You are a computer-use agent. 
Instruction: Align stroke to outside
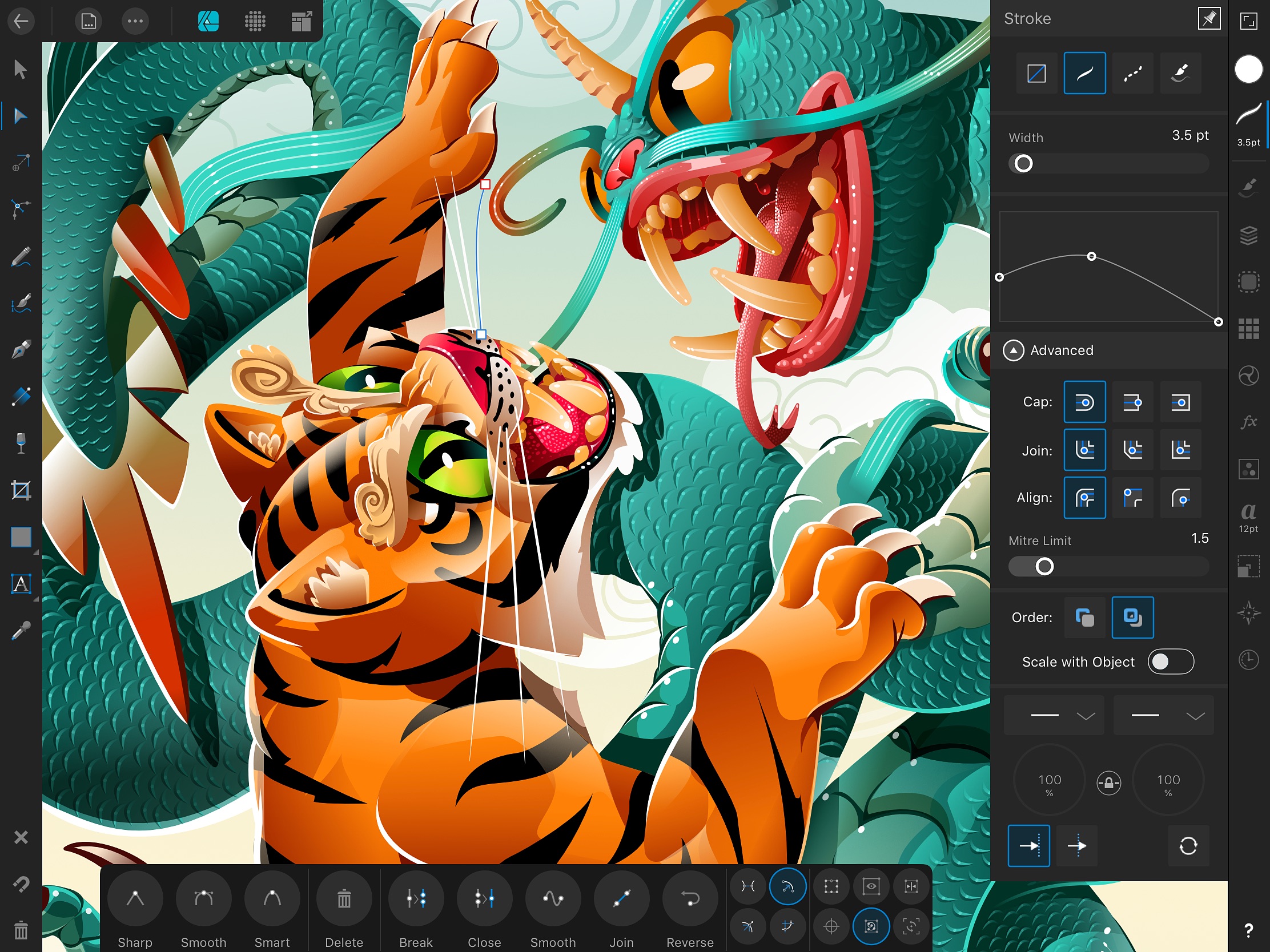(1180, 498)
